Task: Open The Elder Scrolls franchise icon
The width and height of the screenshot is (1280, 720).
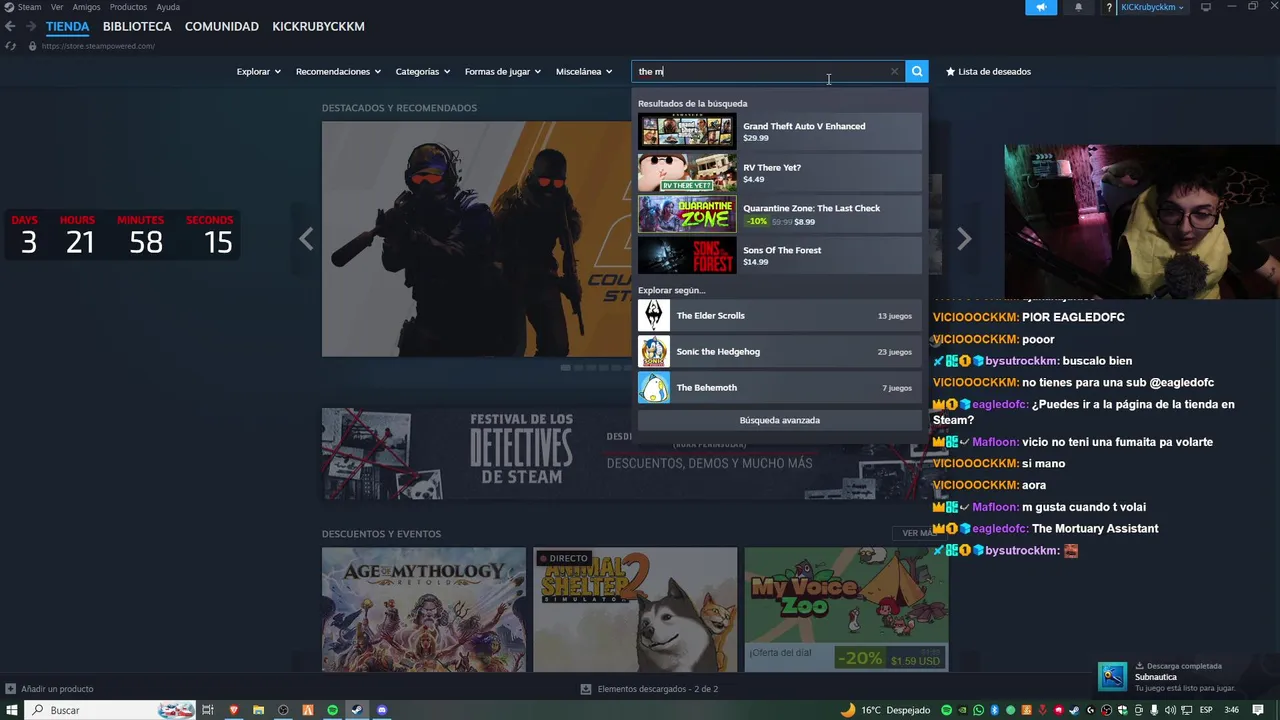Action: 654,316
